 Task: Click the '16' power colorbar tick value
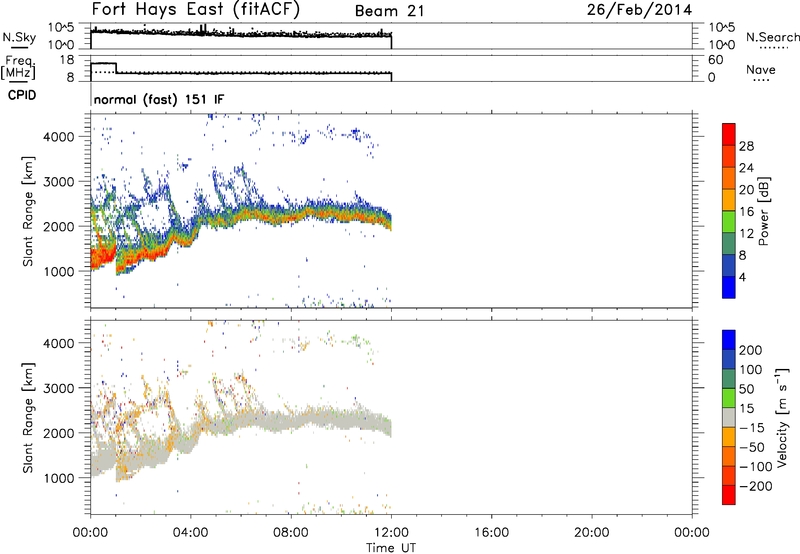[x=746, y=212]
